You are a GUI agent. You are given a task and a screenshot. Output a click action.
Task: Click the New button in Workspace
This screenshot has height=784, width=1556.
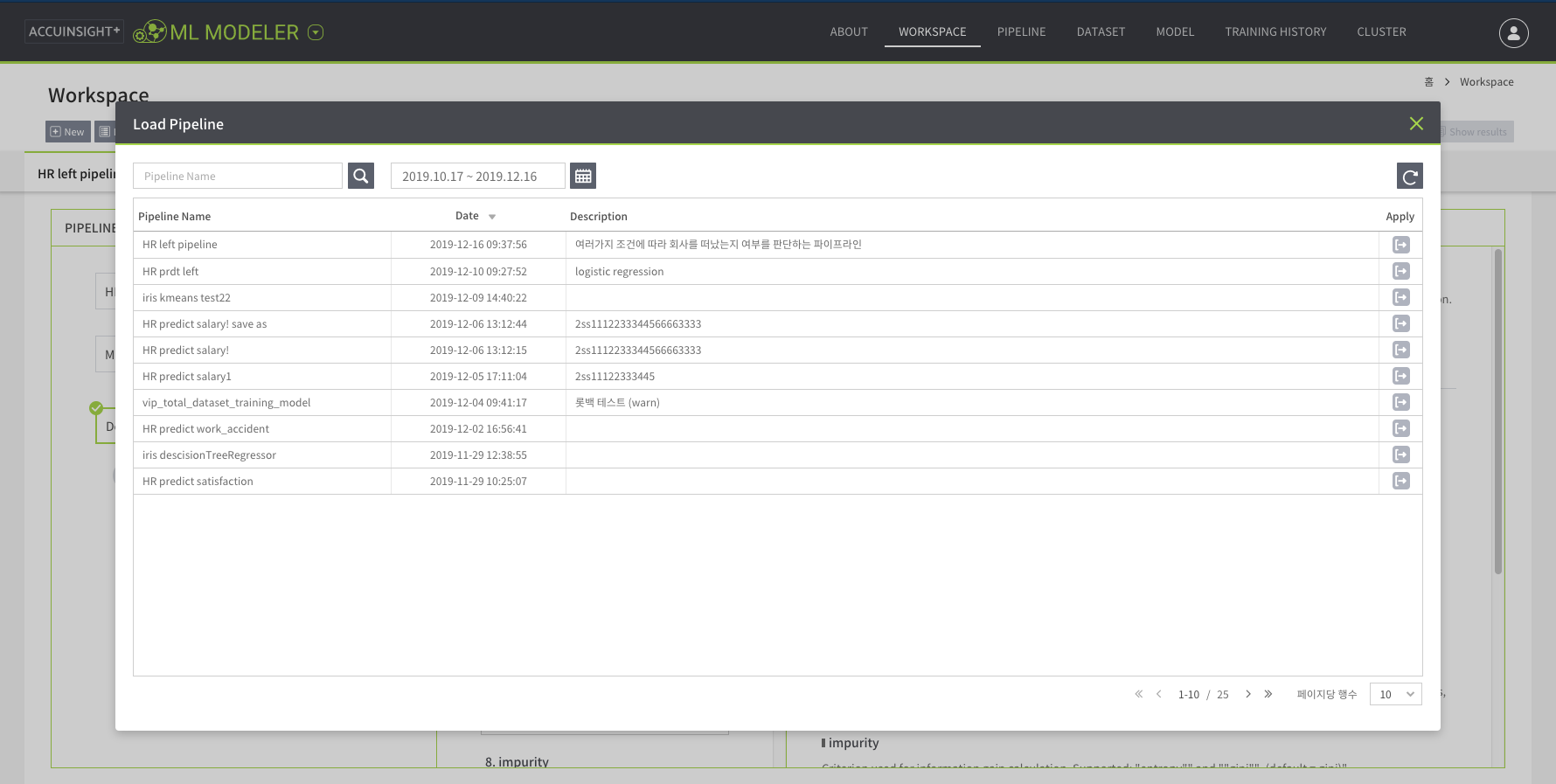click(x=68, y=132)
